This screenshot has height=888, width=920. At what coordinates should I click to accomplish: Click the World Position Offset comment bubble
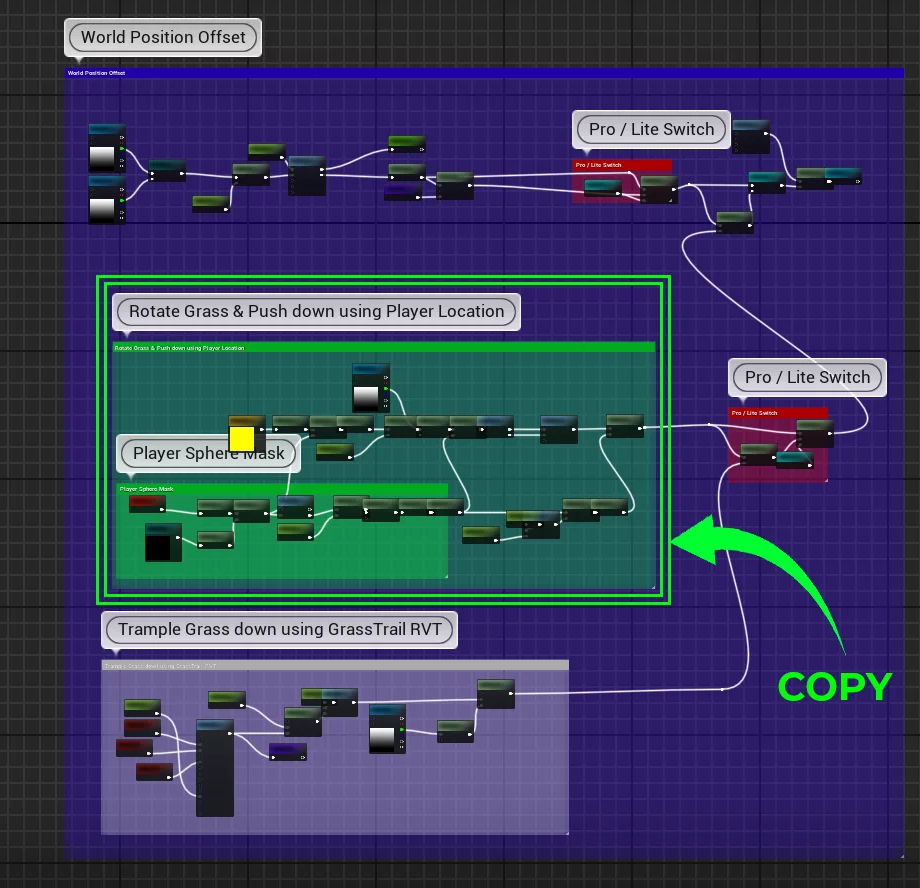click(163, 38)
